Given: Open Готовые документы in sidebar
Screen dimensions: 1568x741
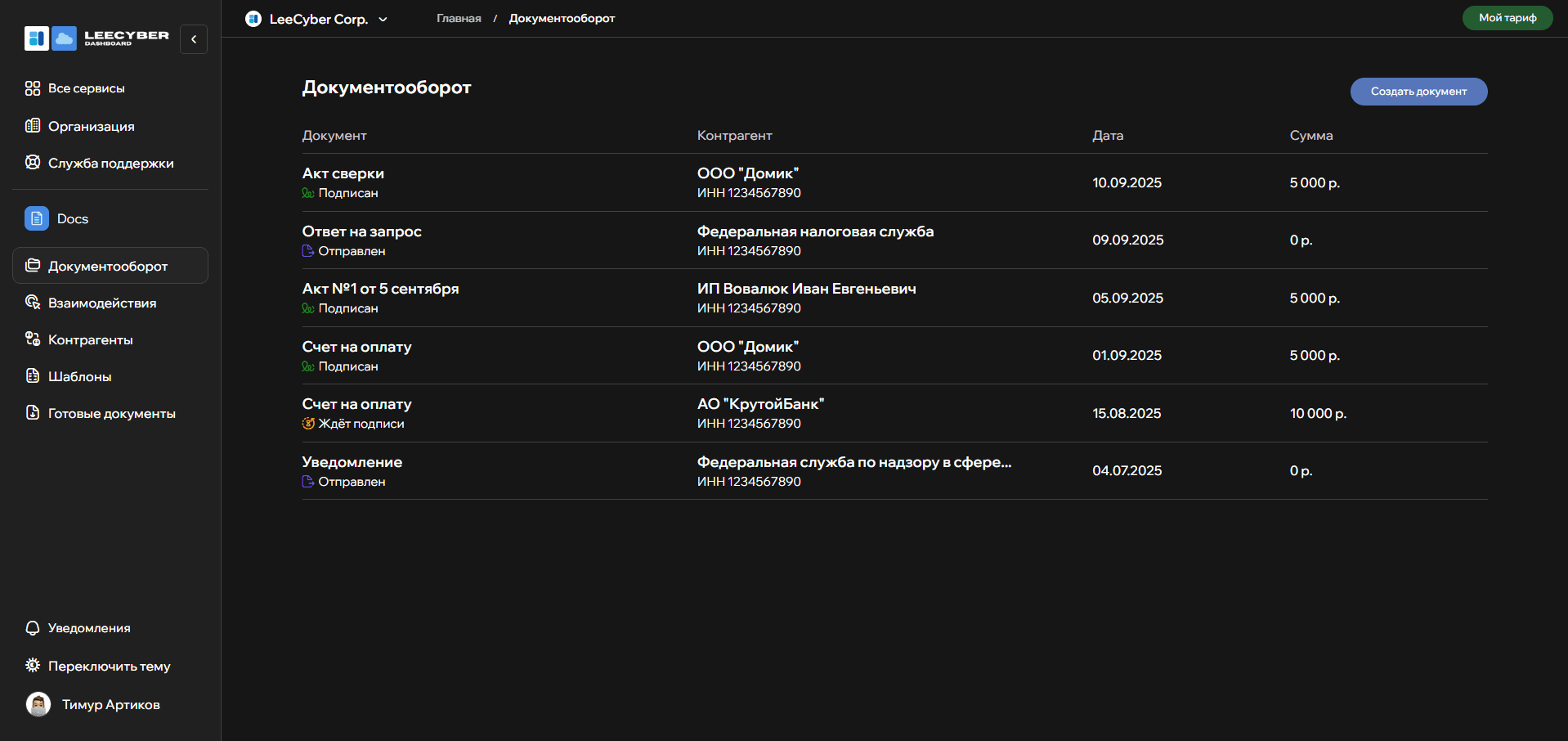Looking at the screenshot, I should [x=111, y=414].
